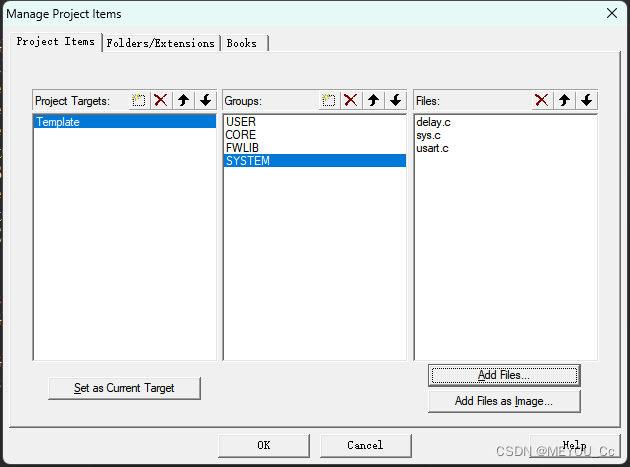Select the Template target
630x467 pixels.
pyautogui.click(x=125, y=122)
